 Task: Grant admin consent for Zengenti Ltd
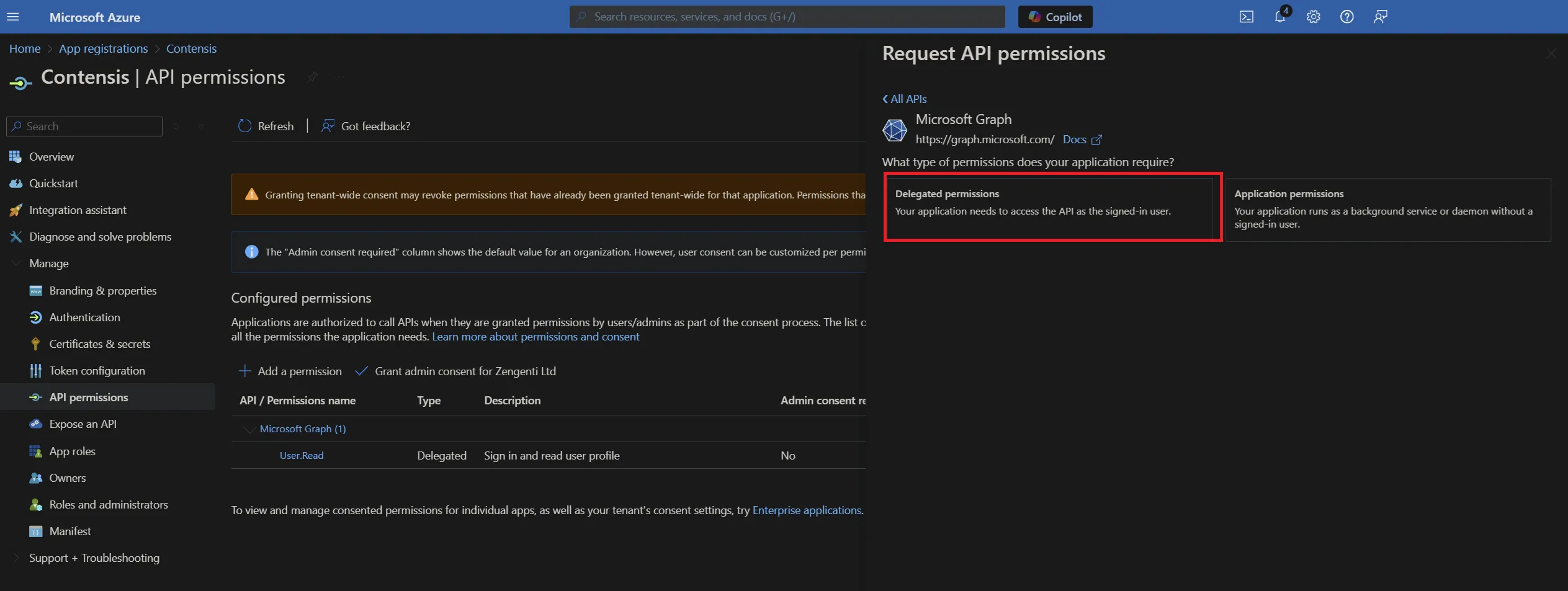coord(455,371)
